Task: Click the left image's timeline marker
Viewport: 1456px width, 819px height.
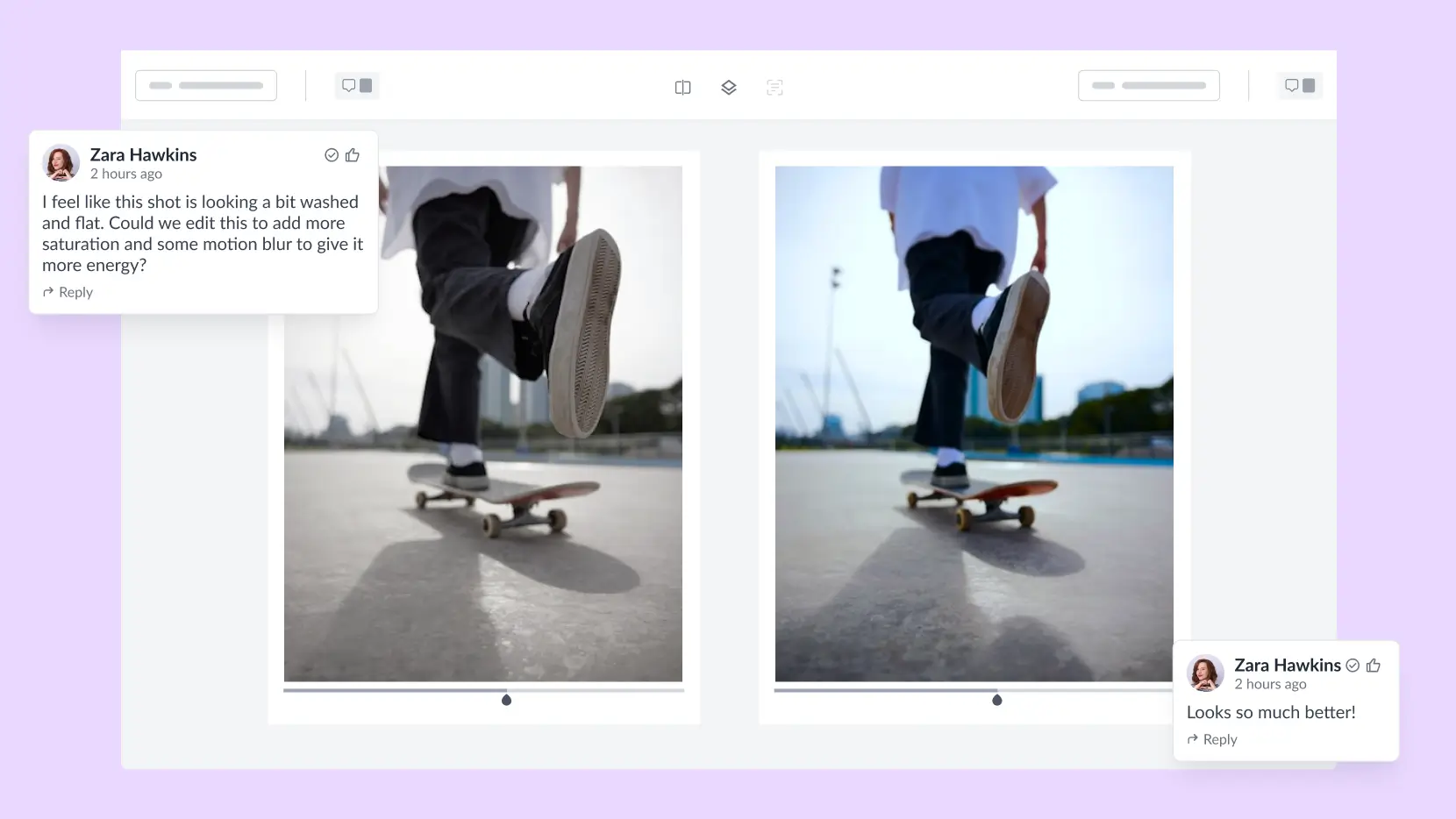Action: pyautogui.click(x=506, y=700)
